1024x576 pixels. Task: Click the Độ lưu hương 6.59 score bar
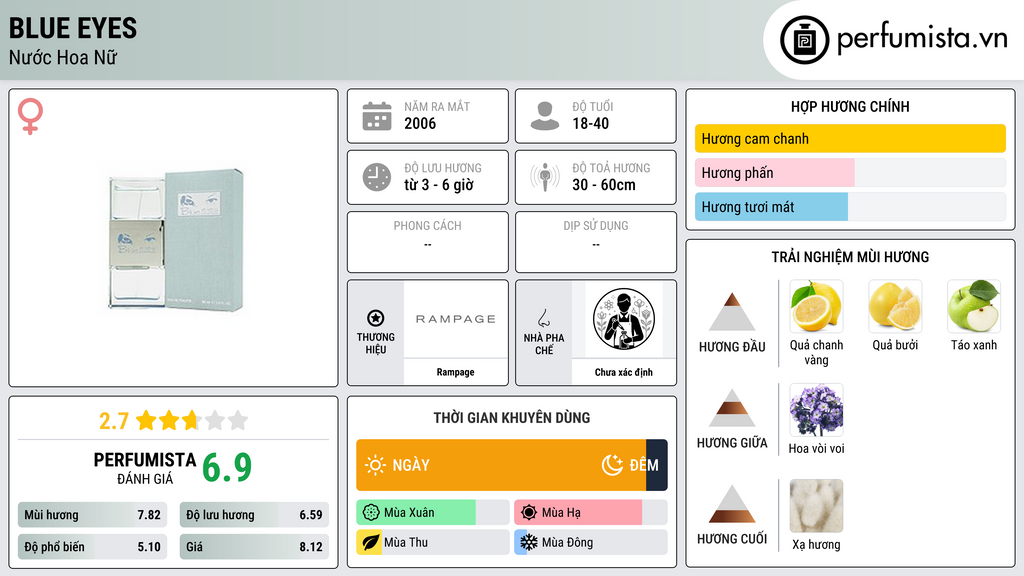[254, 515]
